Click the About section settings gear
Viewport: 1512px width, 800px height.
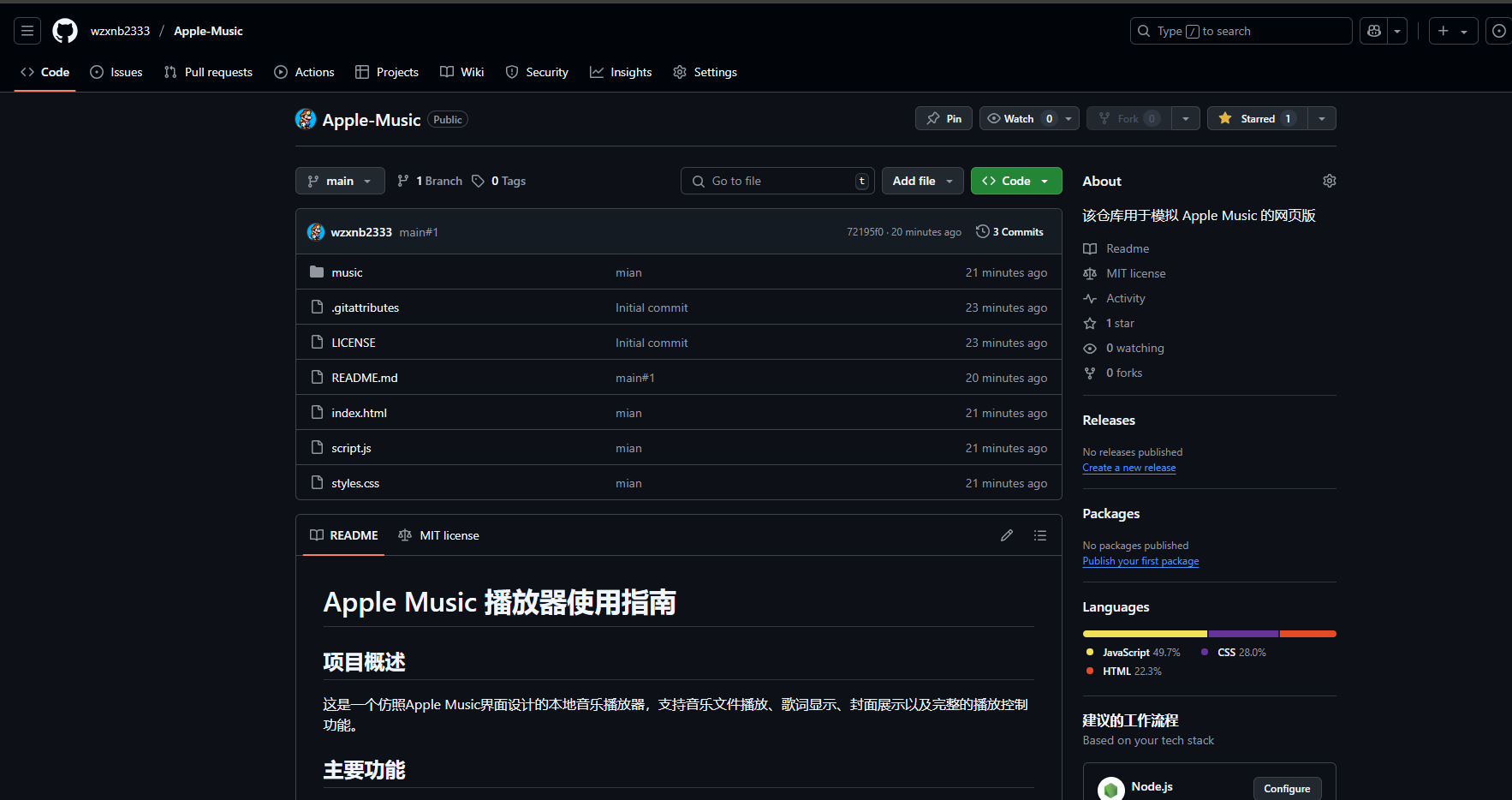1329,181
